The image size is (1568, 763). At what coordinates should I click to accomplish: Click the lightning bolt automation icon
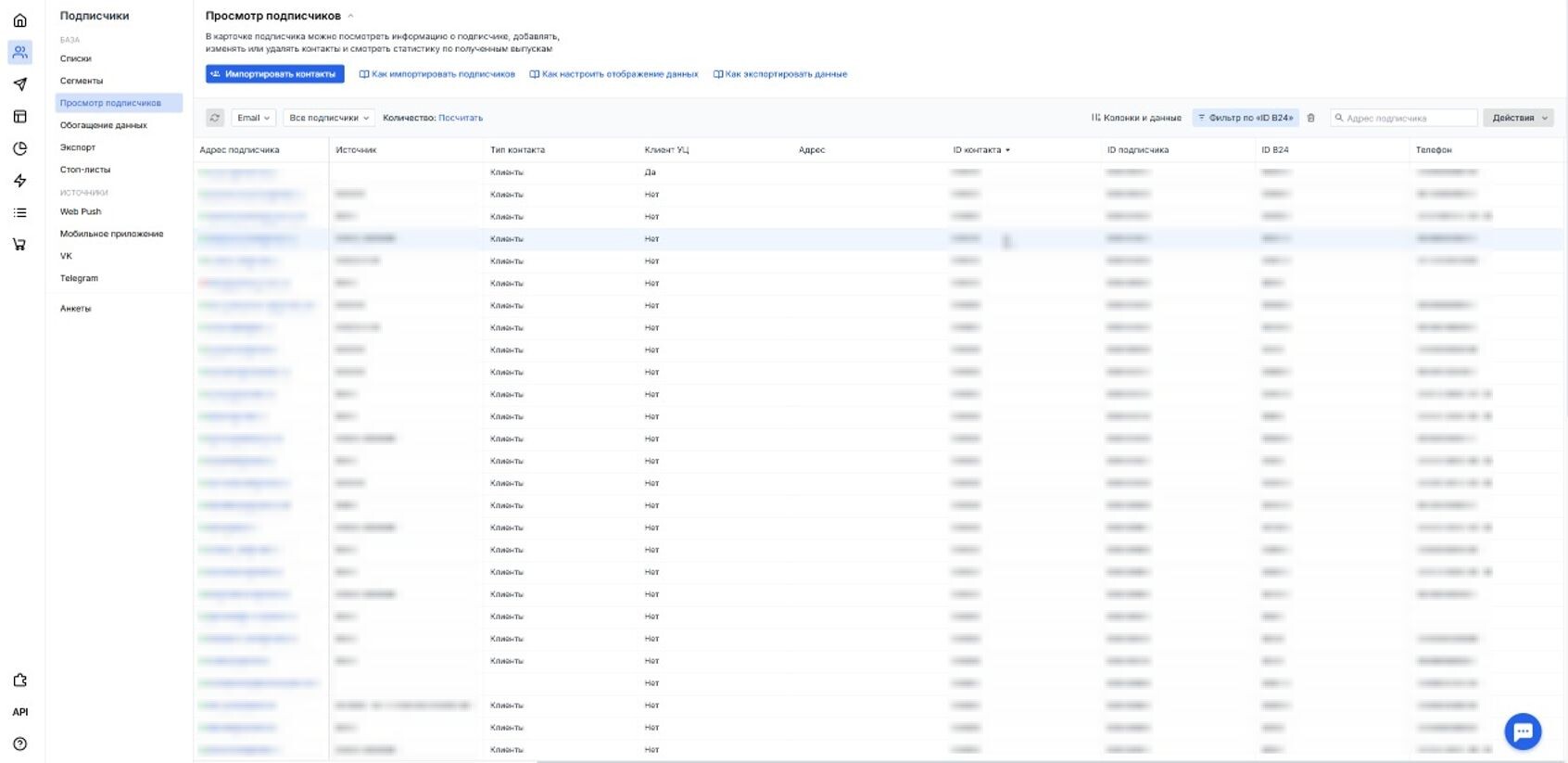[19, 181]
